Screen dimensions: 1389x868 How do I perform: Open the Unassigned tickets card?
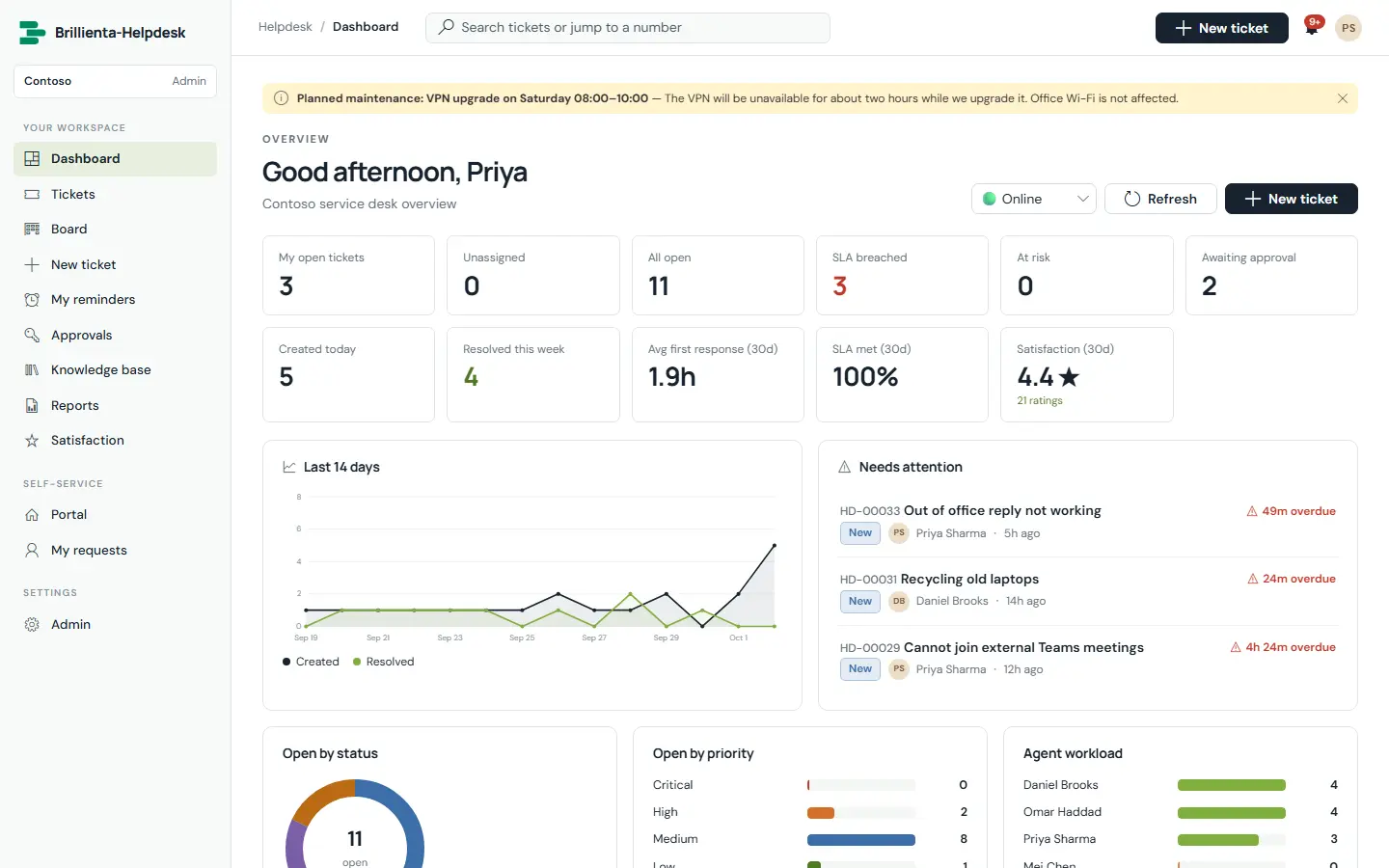pyautogui.click(x=533, y=275)
